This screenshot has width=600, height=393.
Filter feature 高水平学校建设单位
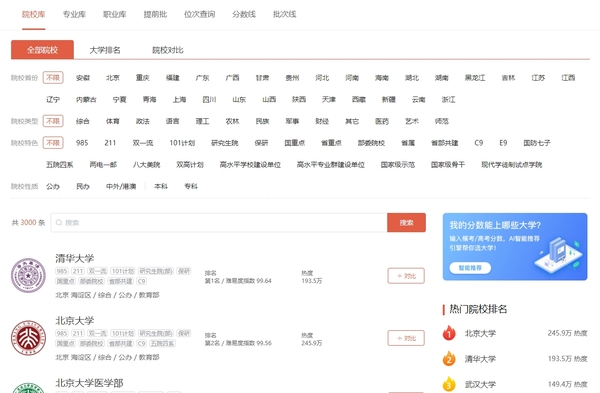250,165
